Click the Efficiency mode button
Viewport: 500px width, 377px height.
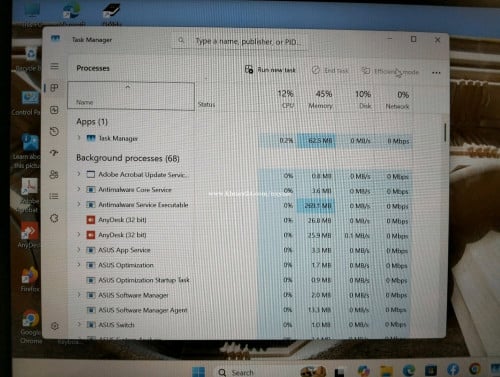(x=390, y=71)
